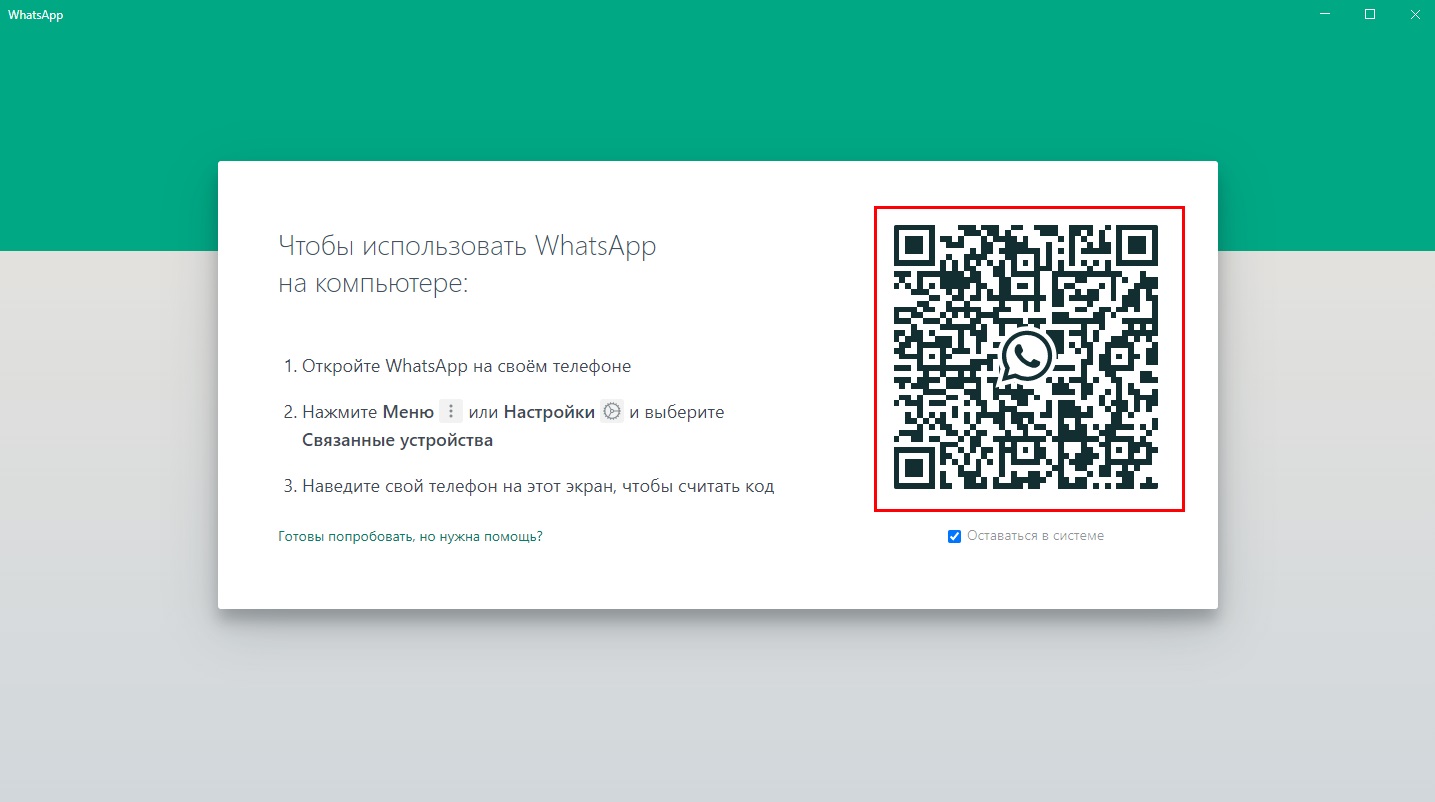Click the heading line "на компьютере:"

click(373, 284)
